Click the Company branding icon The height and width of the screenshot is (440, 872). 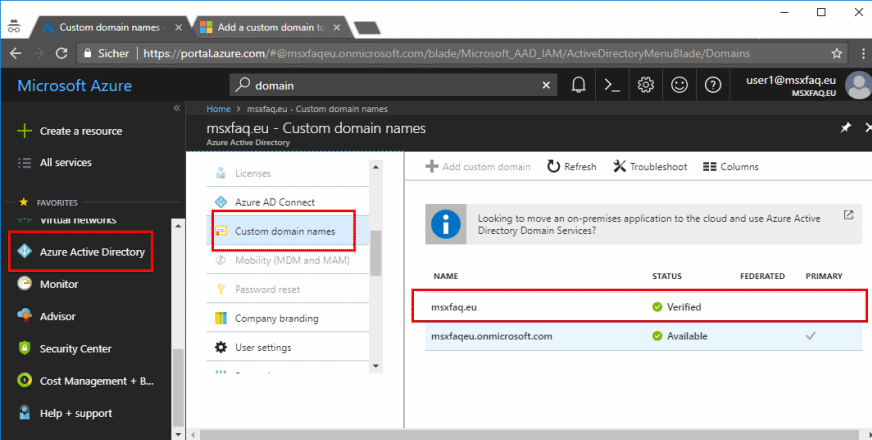(221, 318)
